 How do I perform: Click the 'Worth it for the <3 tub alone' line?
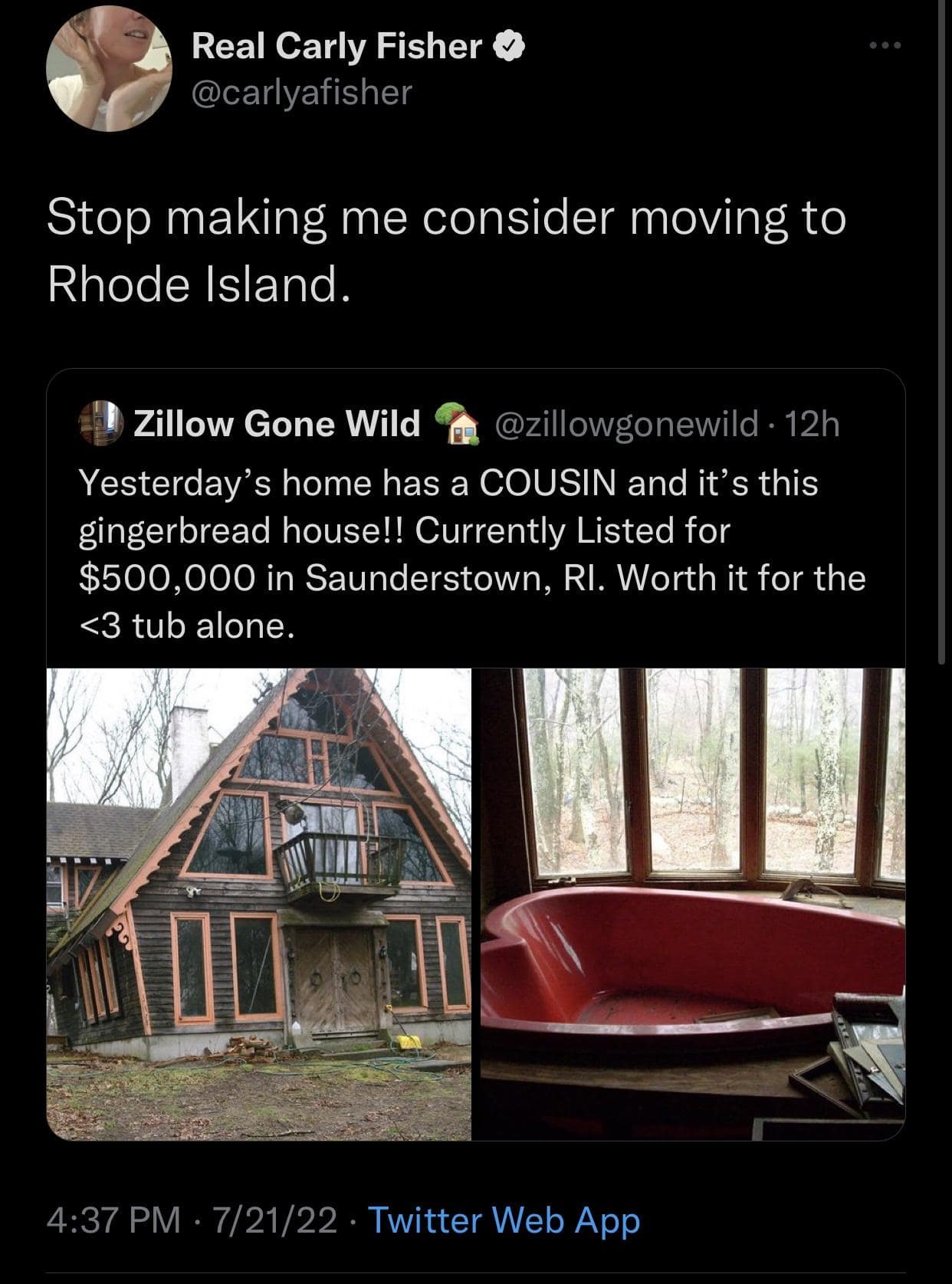point(472,602)
